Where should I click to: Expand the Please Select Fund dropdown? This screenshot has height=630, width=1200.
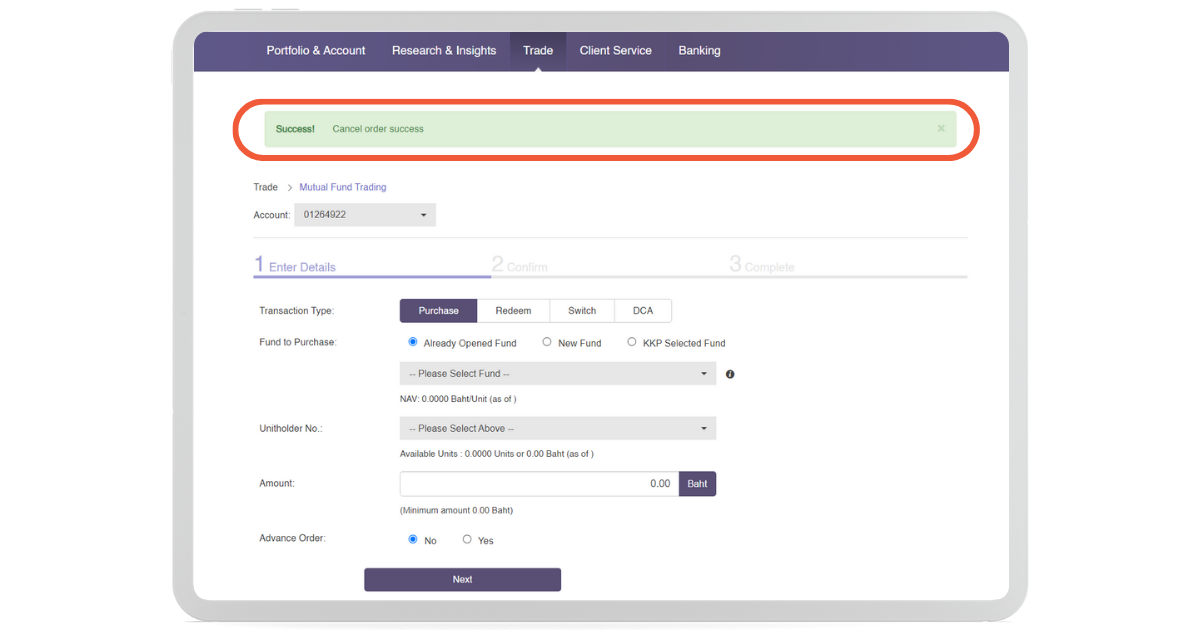click(557, 374)
